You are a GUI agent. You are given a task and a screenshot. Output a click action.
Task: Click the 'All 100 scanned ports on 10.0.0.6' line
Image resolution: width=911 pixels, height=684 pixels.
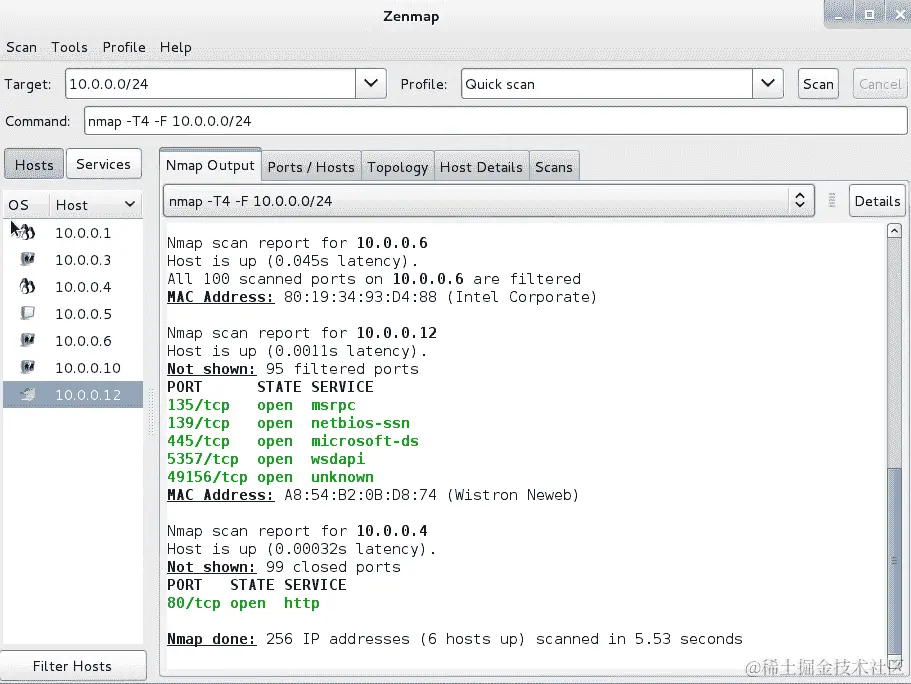[x=374, y=279]
